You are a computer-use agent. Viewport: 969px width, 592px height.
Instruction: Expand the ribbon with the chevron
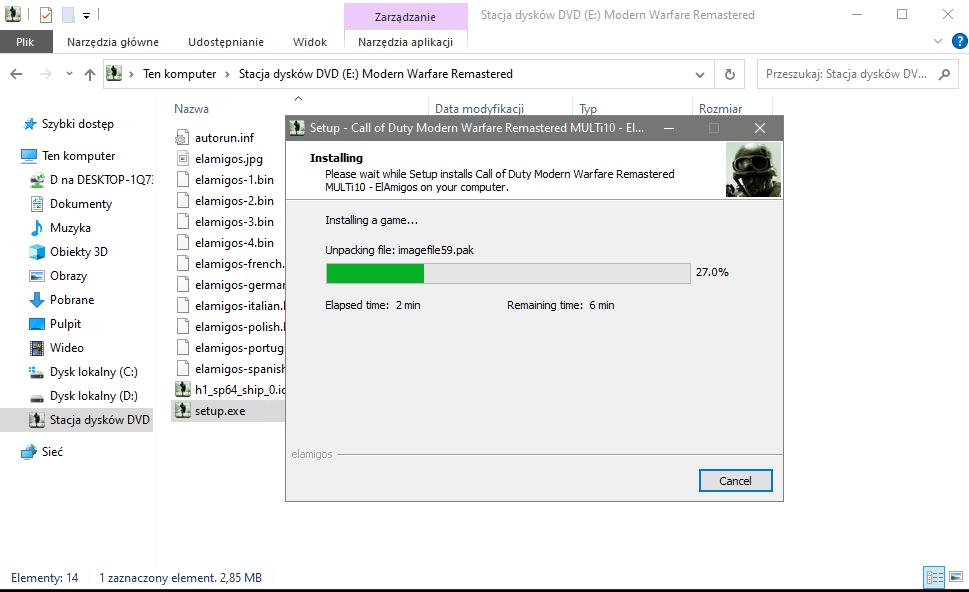coord(937,42)
